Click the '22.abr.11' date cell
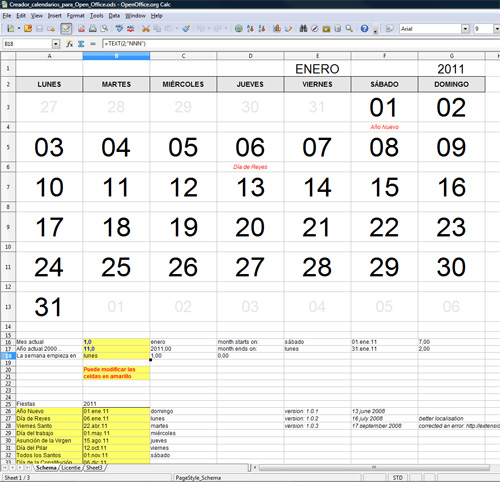 pos(116,426)
